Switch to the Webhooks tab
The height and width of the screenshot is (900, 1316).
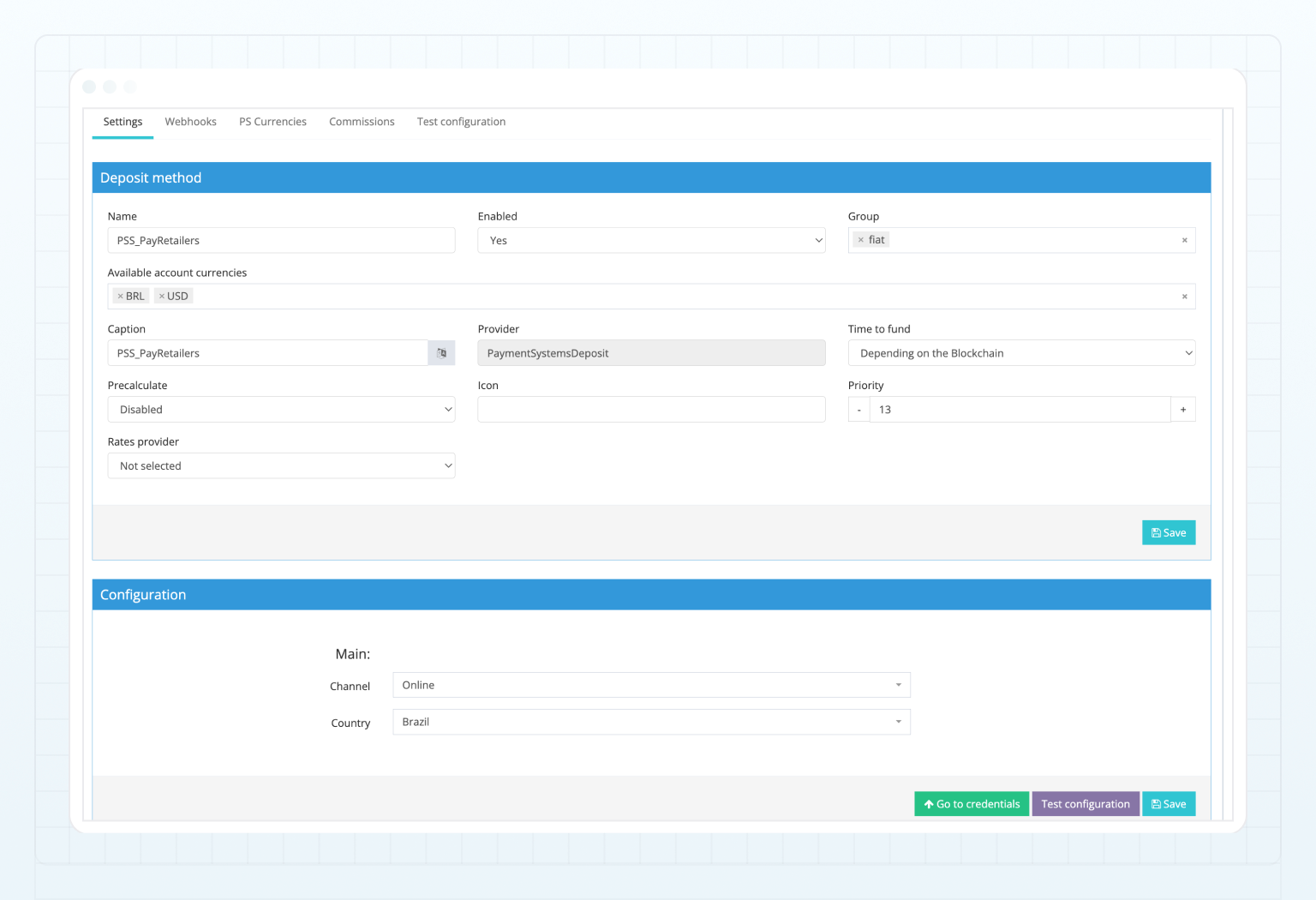tap(190, 122)
